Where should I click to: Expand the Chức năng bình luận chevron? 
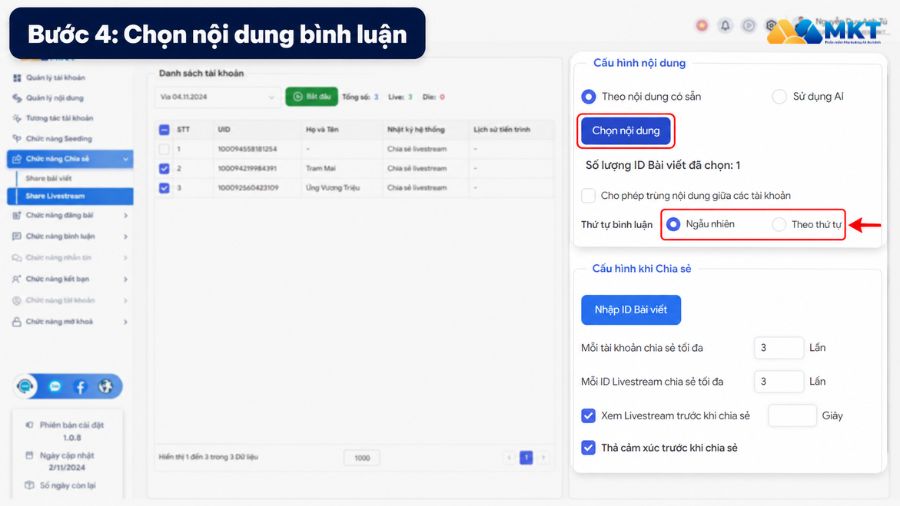[x=126, y=236]
